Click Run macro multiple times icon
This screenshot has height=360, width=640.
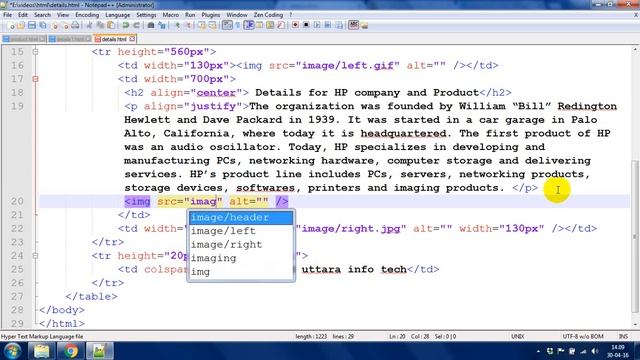point(328,25)
